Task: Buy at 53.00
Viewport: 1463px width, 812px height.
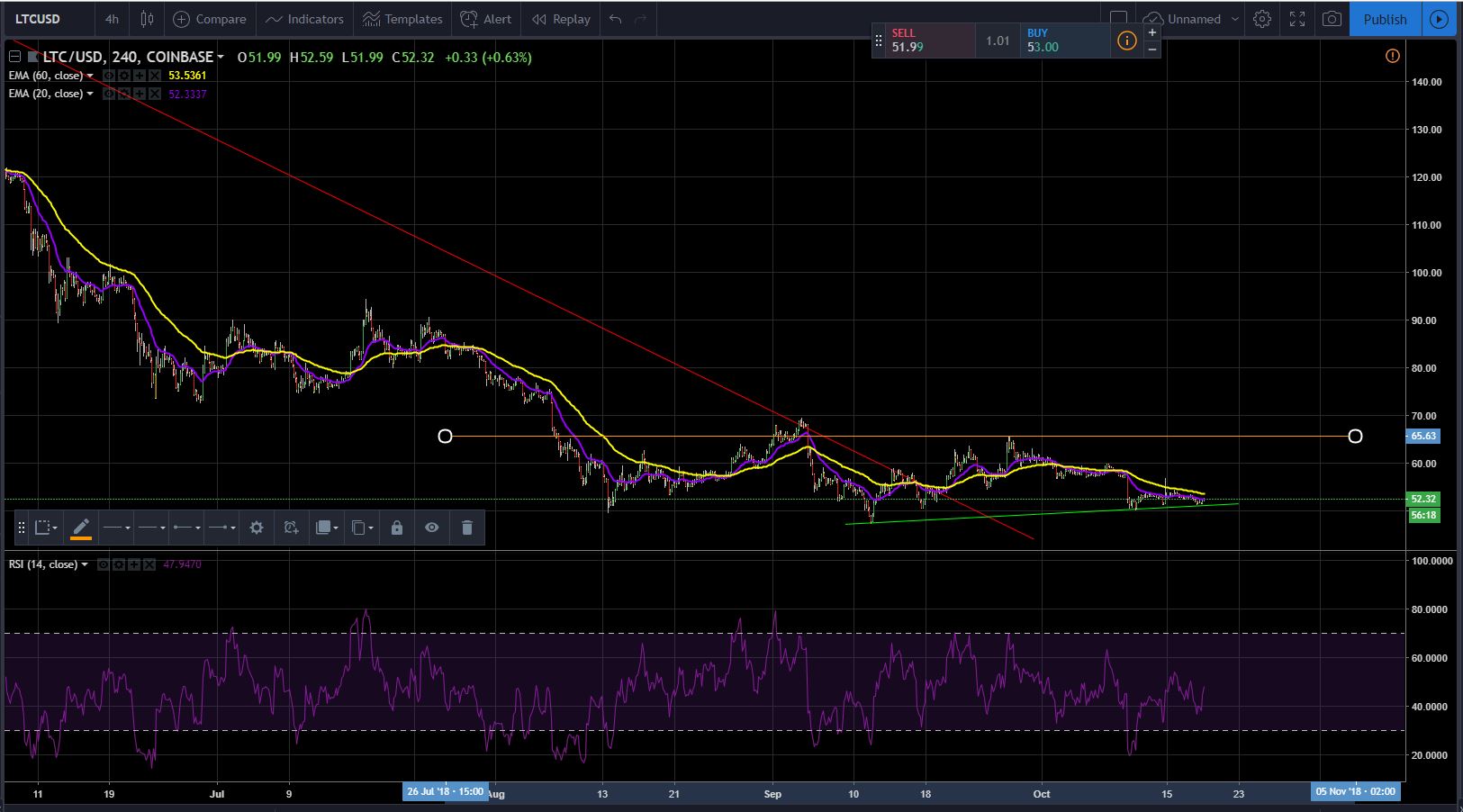Action: point(1065,41)
